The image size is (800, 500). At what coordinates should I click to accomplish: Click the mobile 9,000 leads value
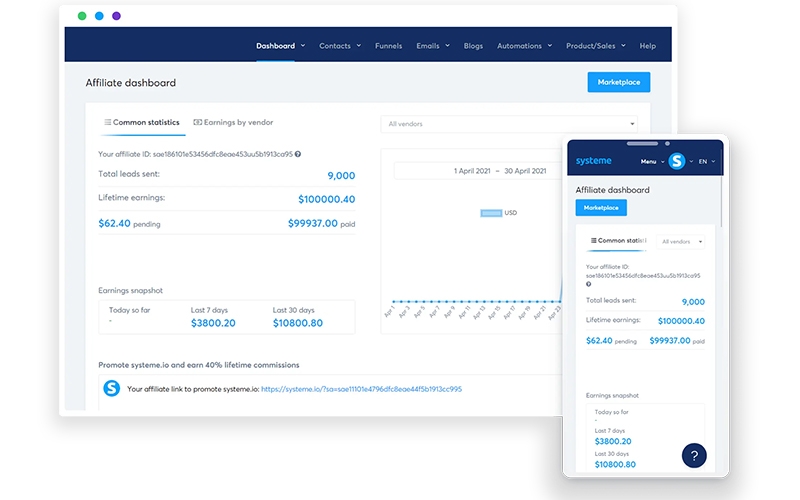[x=693, y=302]
